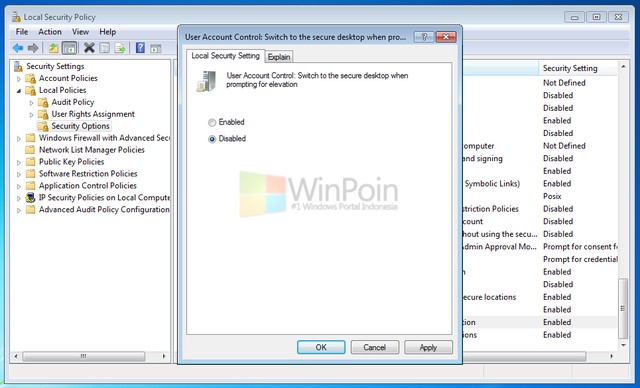The width and height of the screenshot is (640, 388).
Task: Click the "Symbolic Links)" policy row text
Action: 492,184
